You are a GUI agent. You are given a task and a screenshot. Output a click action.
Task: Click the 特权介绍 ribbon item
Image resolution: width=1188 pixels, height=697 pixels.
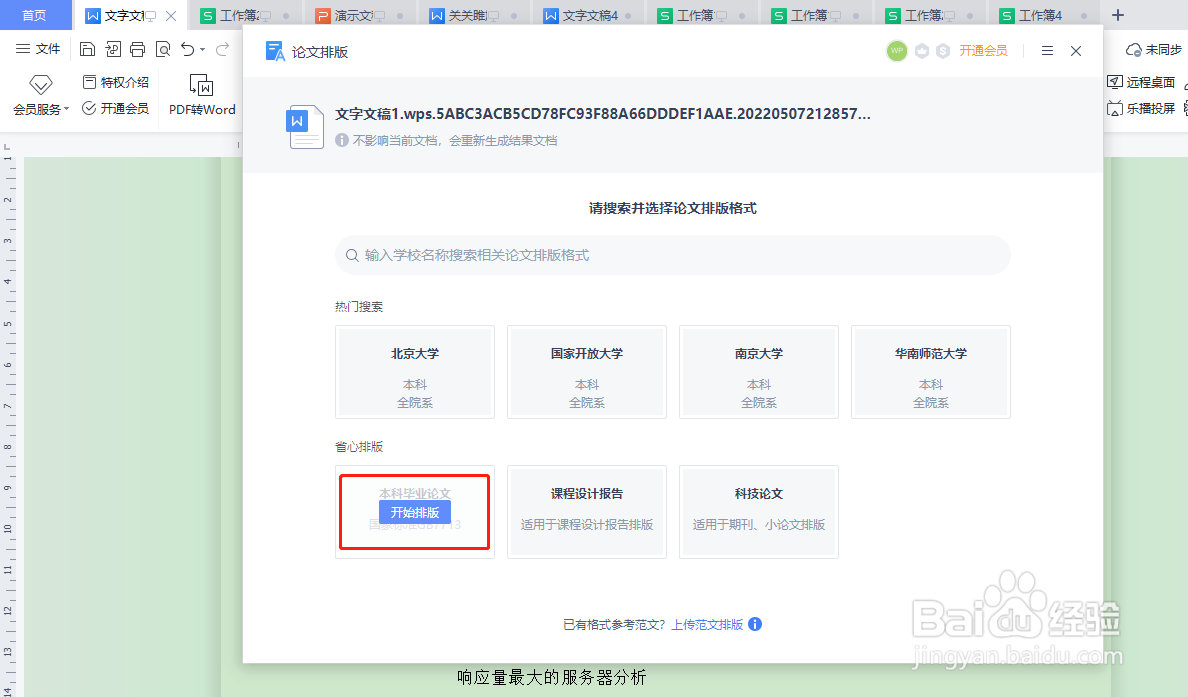point(116,82)
